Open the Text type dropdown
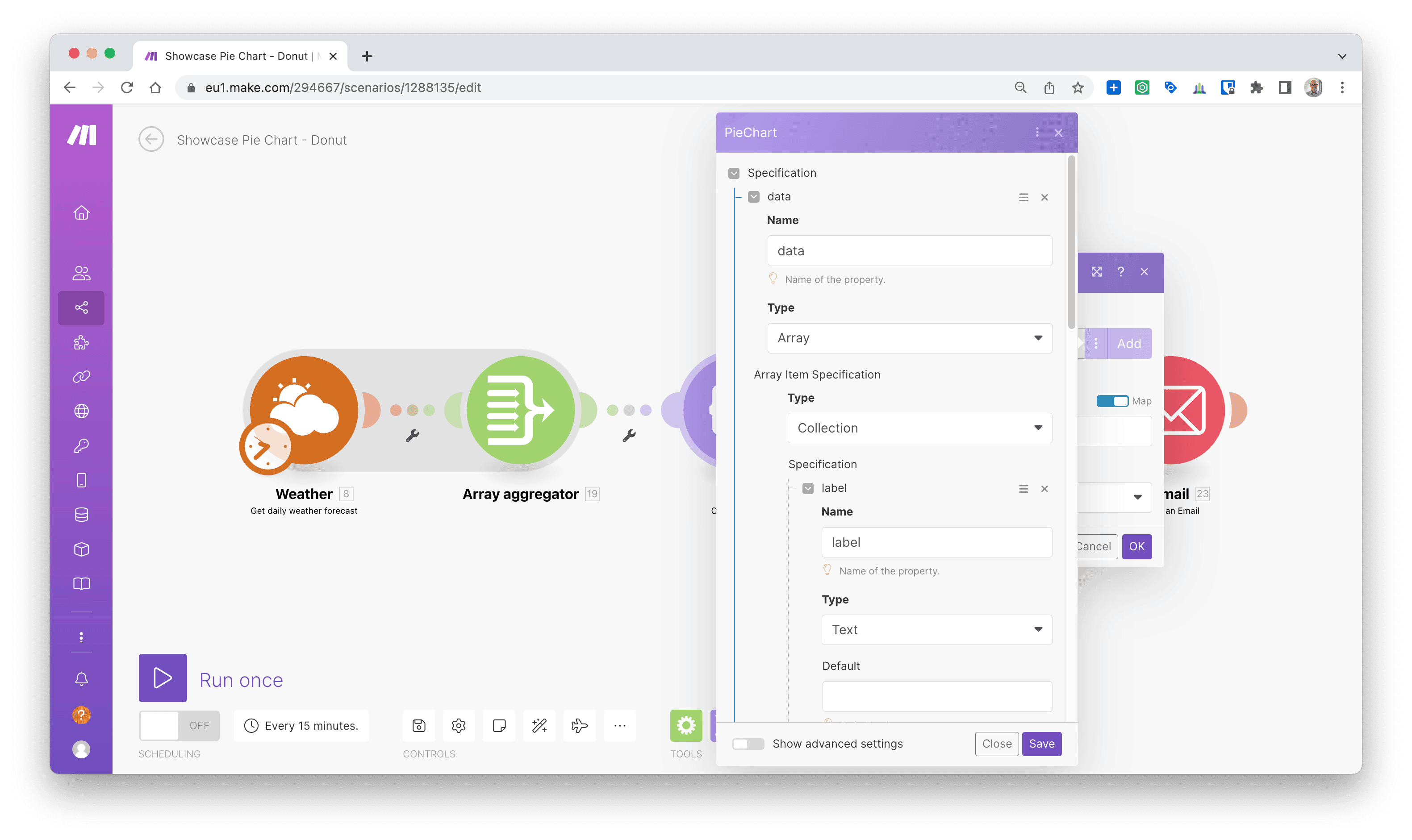This screenshot has width=1412, height=840. coord(936,629)
